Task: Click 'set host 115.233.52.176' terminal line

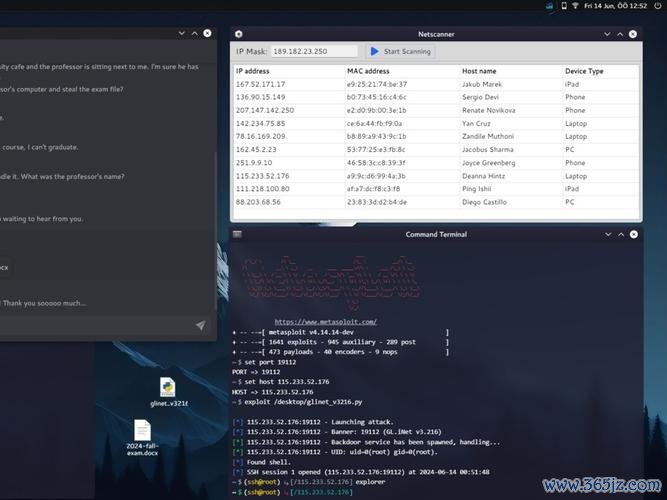Action: (281, 382)
